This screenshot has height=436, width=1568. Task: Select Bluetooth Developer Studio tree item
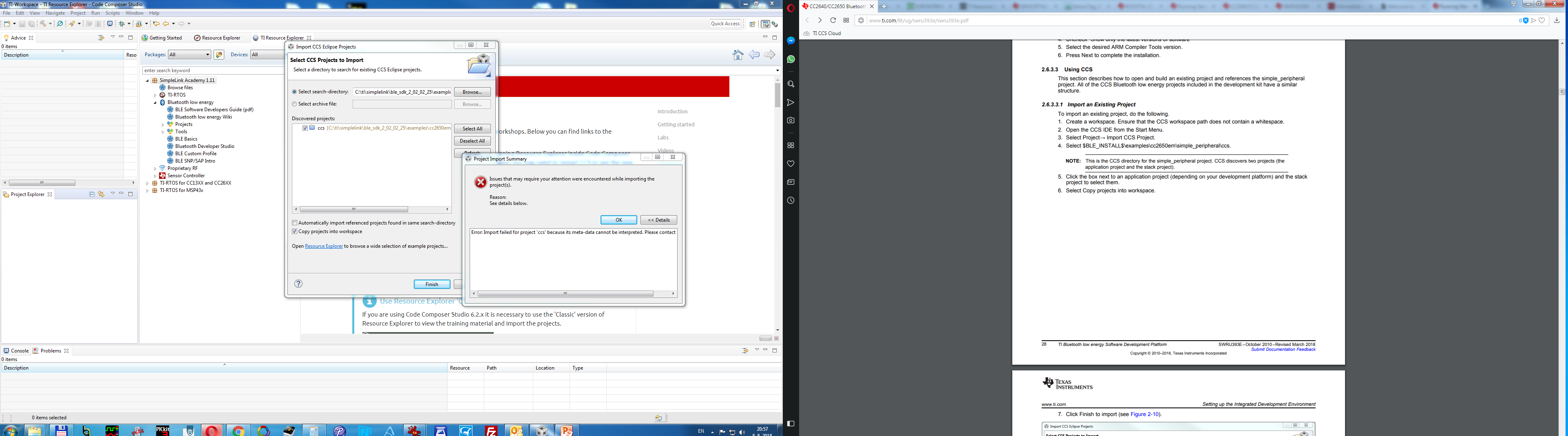click(205, 147)
